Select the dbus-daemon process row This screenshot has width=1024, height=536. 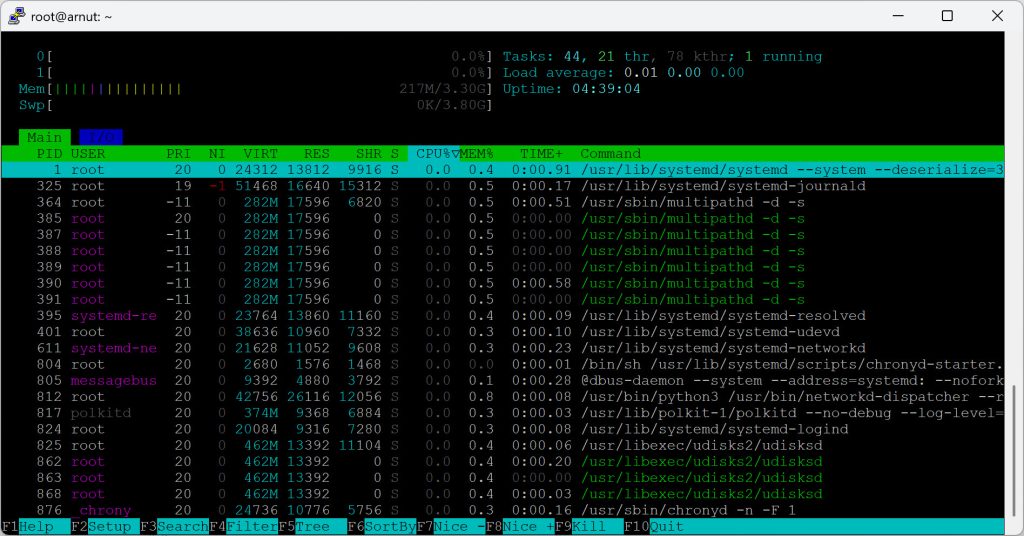click(500, 380)
